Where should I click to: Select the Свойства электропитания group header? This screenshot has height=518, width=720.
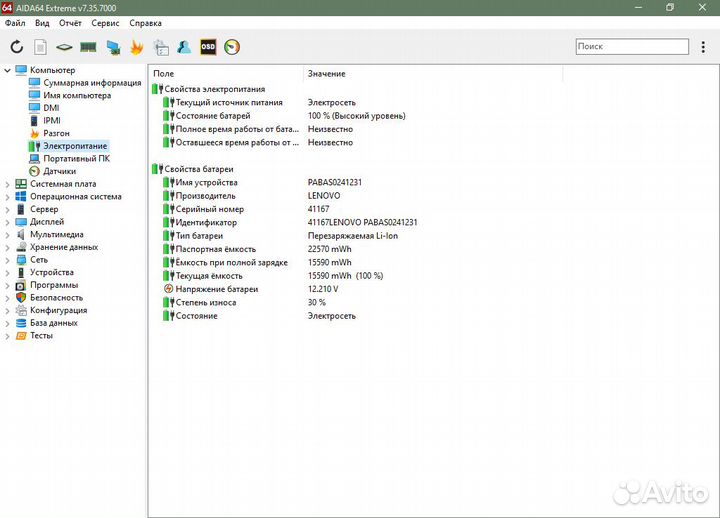click(215, 89)
